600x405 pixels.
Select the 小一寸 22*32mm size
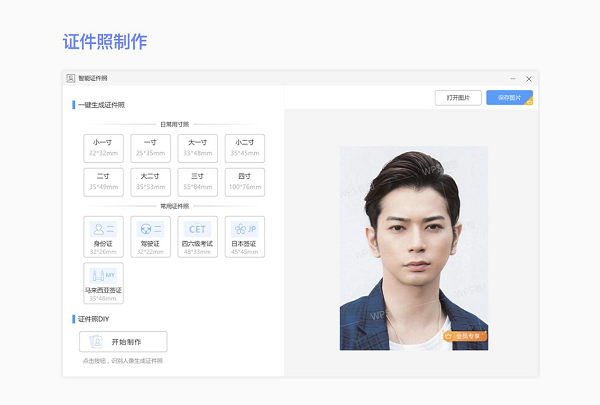click(x=103, y=148)
